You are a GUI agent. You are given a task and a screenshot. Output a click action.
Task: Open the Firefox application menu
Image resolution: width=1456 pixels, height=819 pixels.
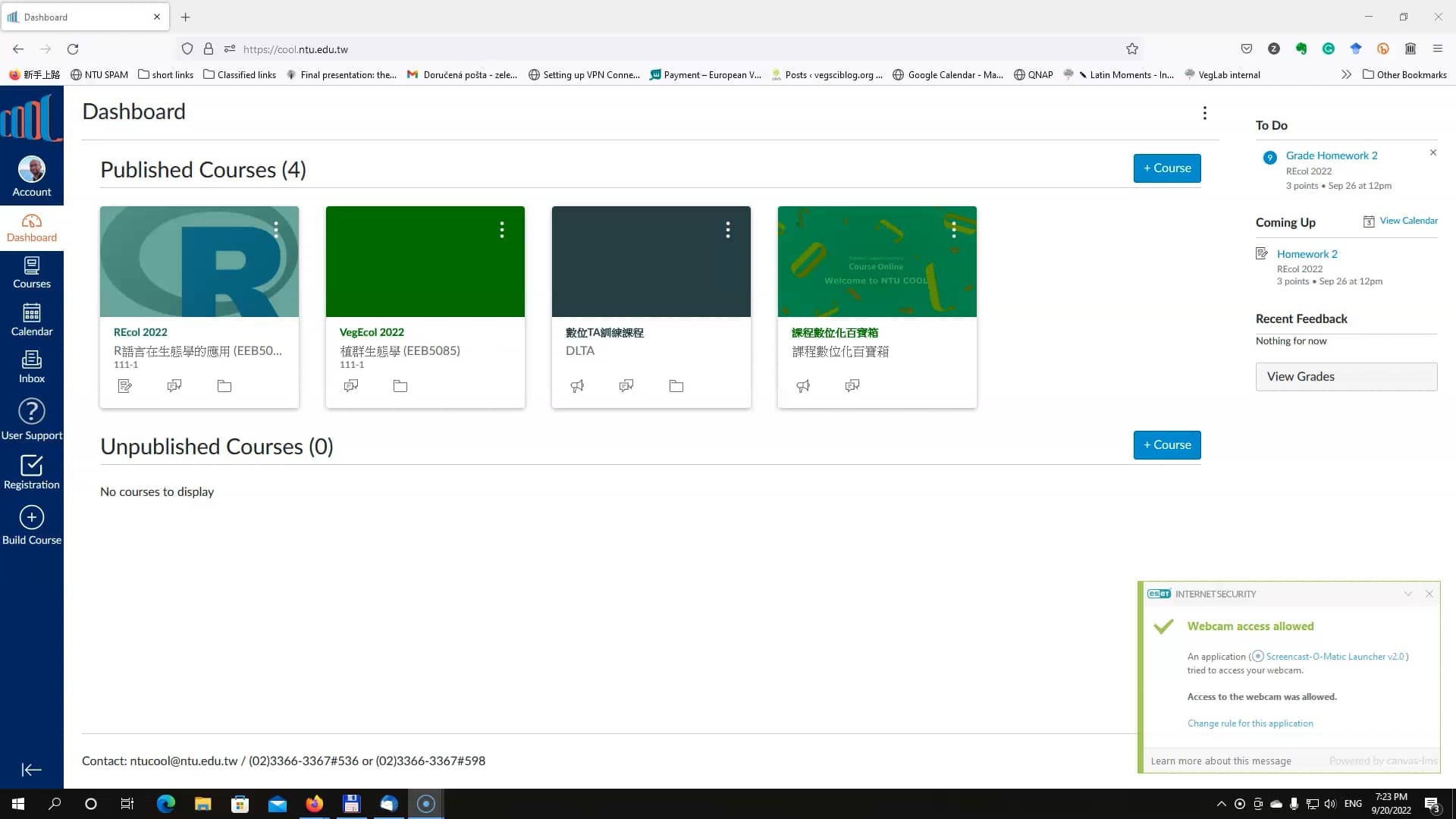coord(1438,49)
